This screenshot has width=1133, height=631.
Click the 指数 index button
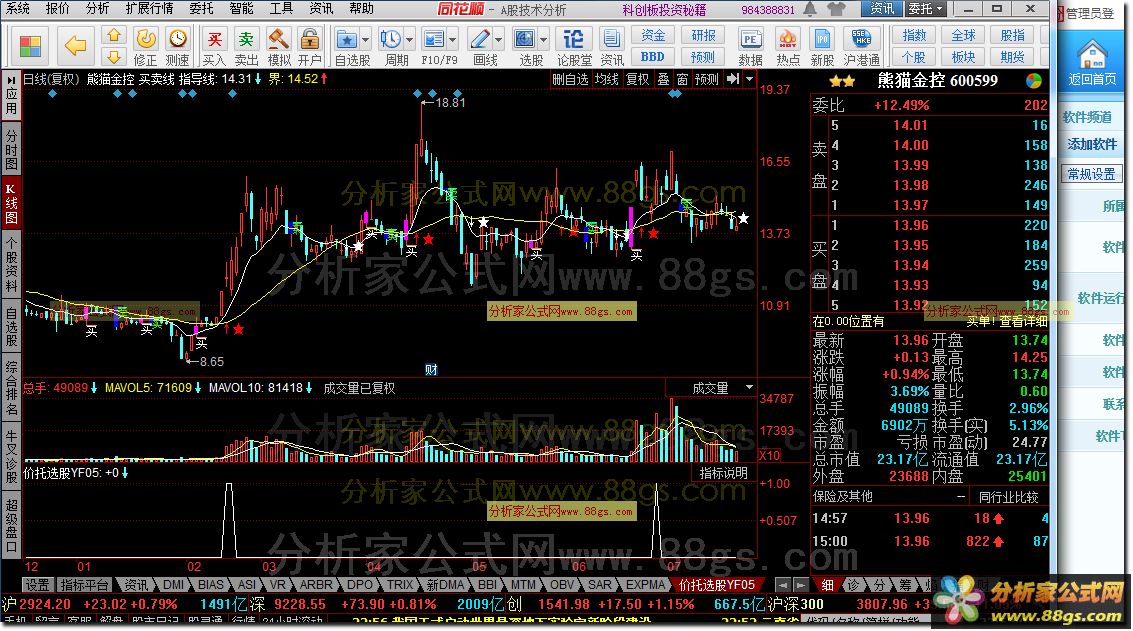(x=913, y=35)
